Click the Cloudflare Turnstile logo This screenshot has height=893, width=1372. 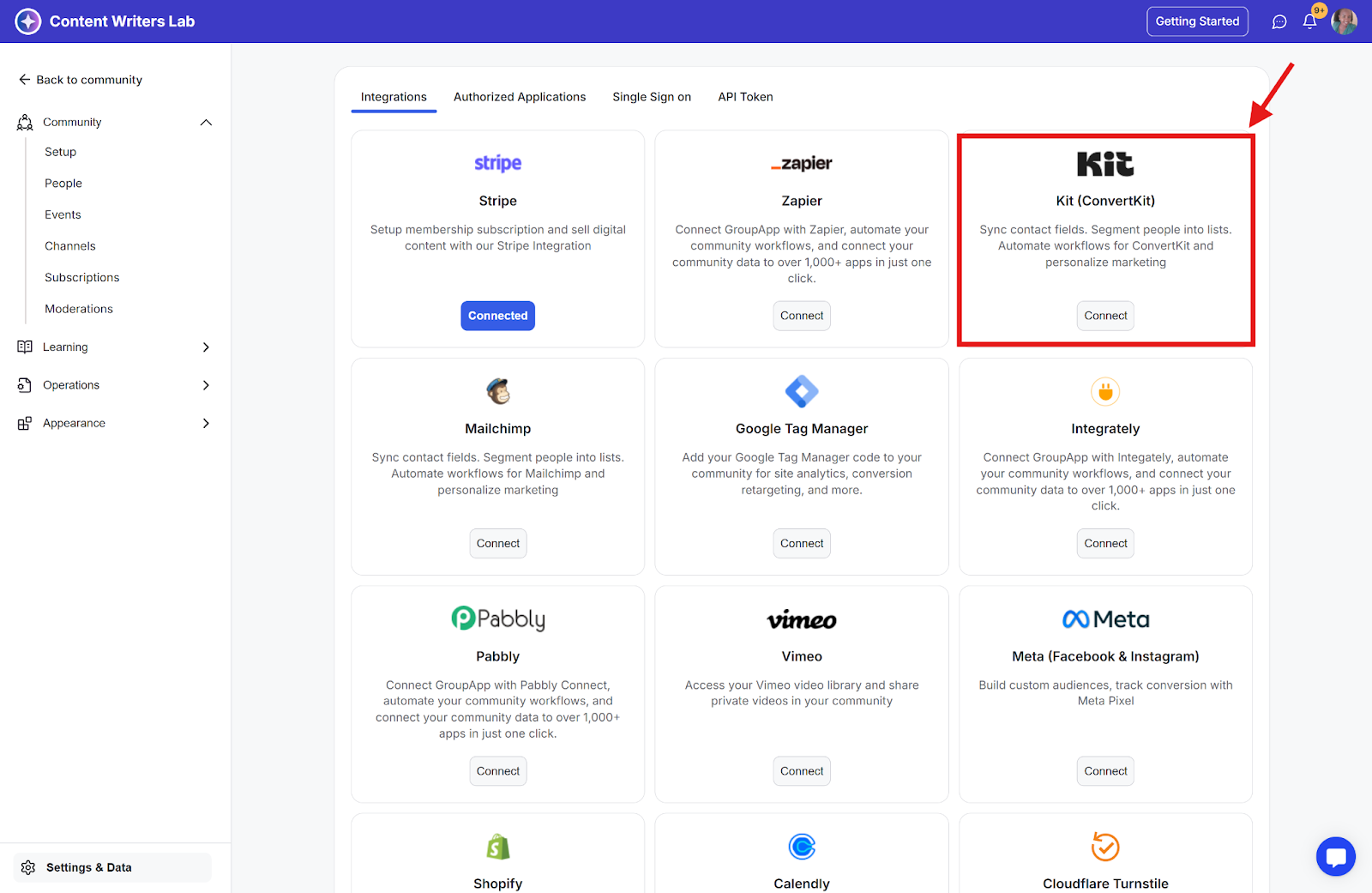(1105, 847)
